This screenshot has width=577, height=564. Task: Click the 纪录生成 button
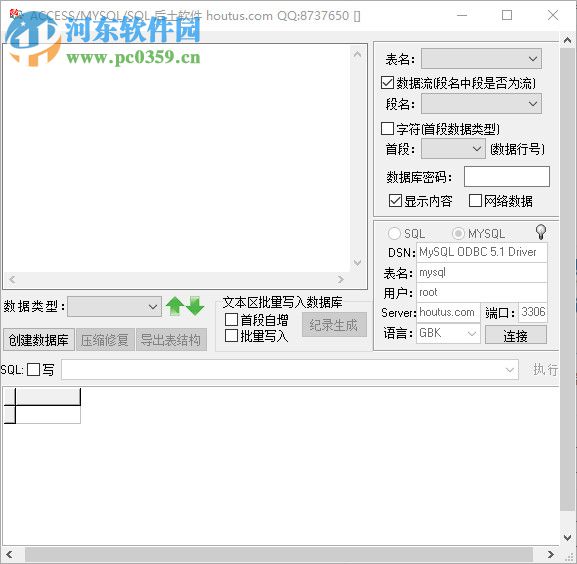pos(334,325)
